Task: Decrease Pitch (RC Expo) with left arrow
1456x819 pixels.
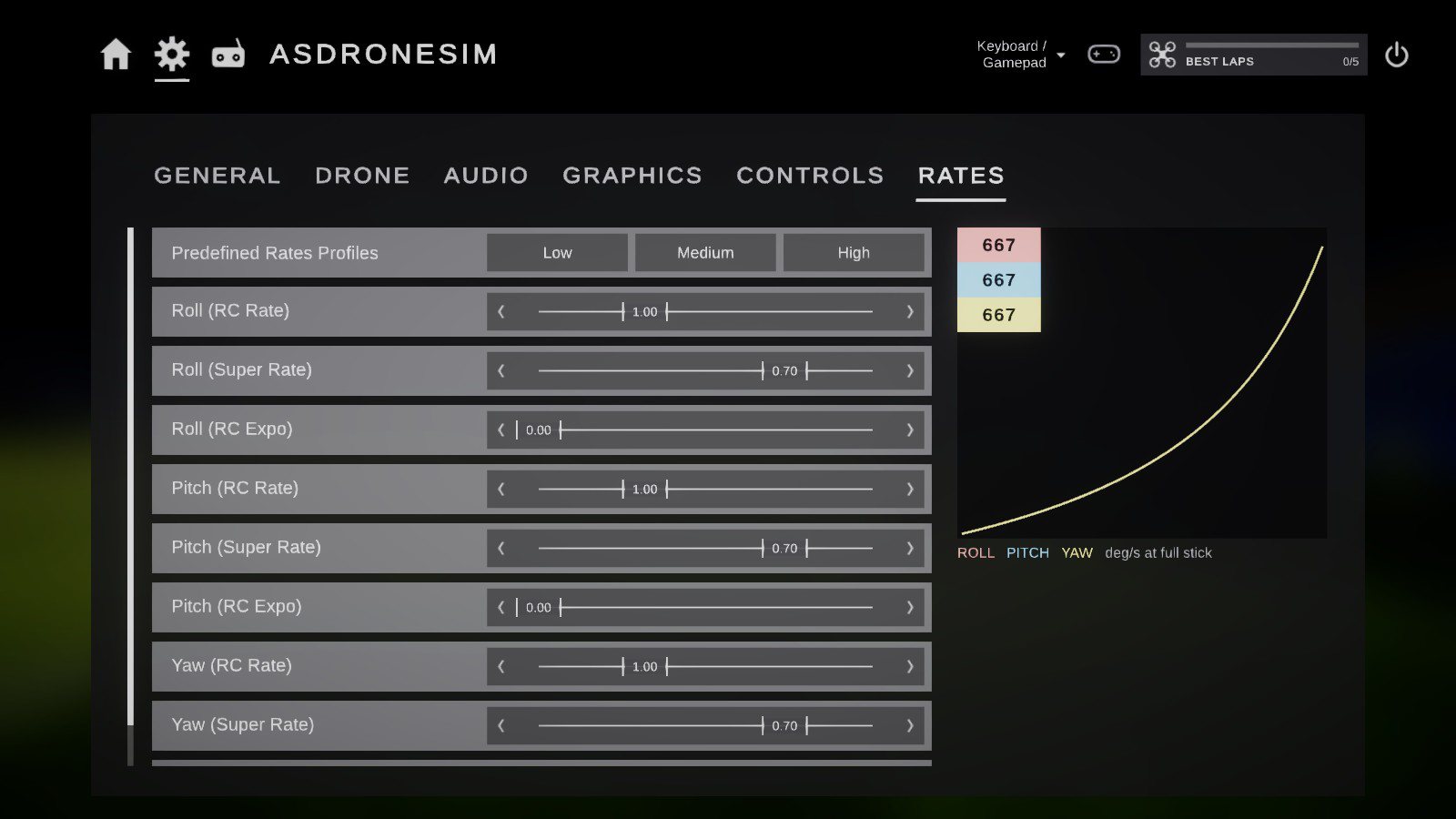Action: (501, 608)
